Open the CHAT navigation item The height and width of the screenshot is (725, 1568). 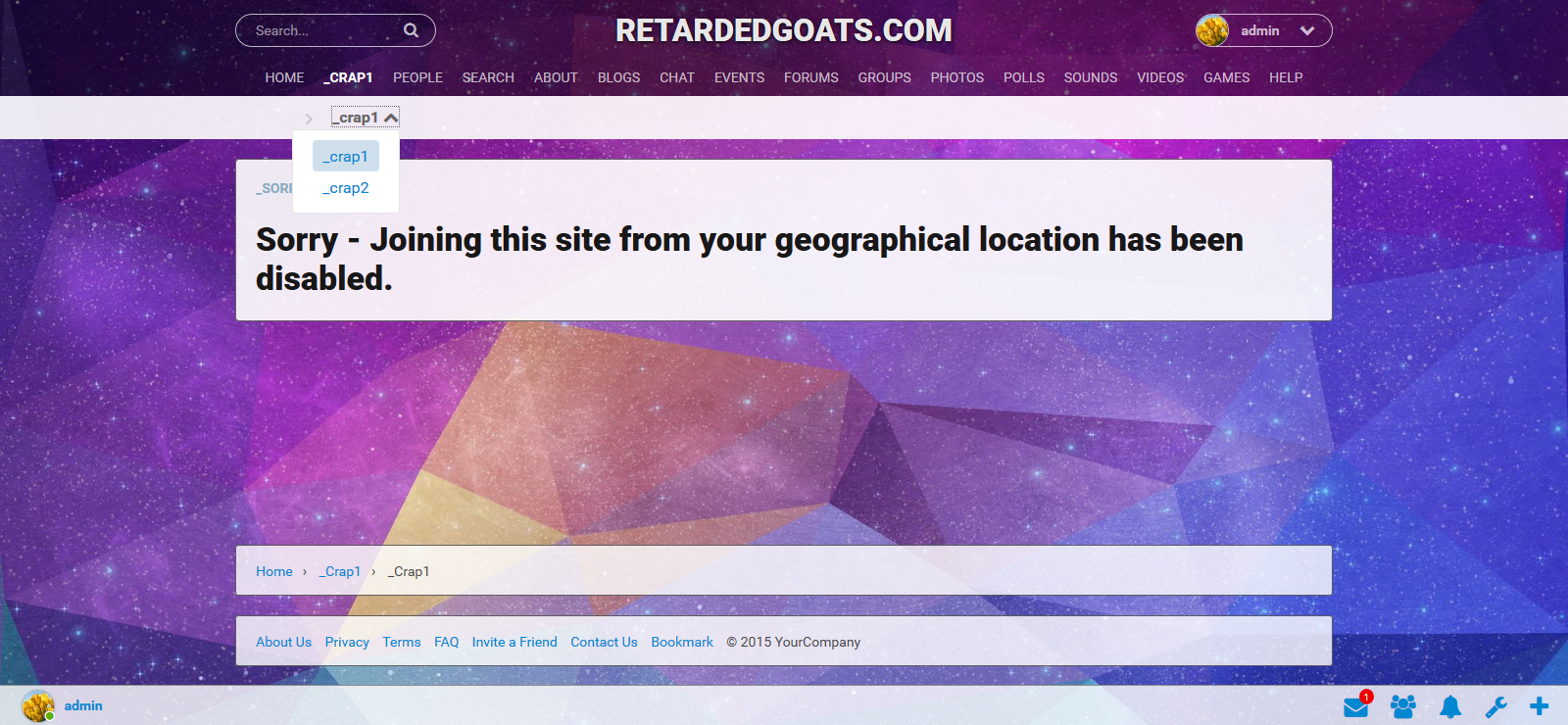pos(677,77)
